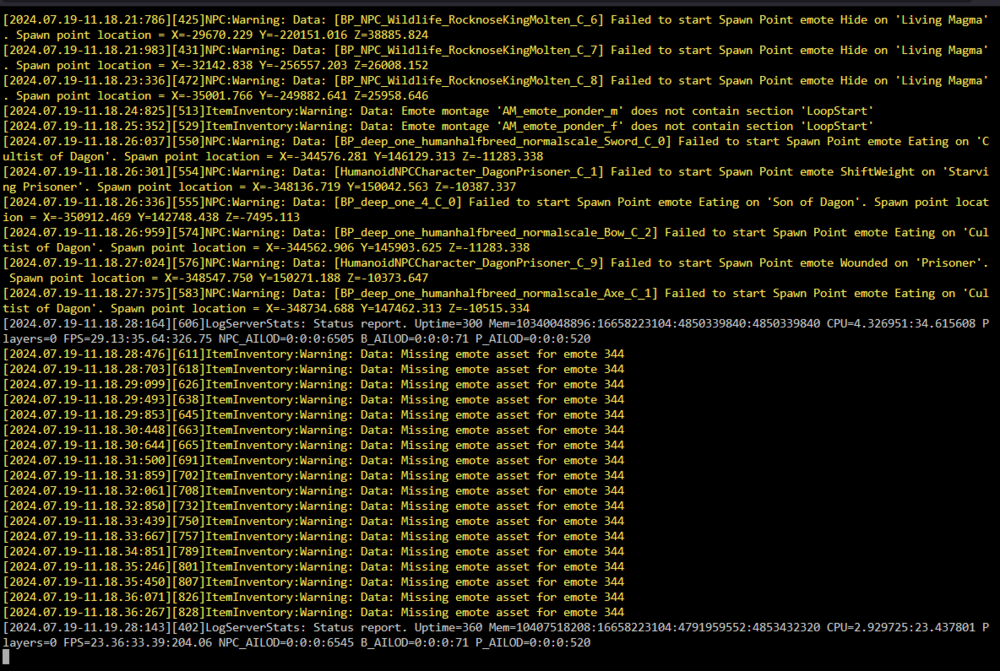Click BP_deep_one_humanhalfbreed_normalscale_Sword_C_0 in the log
This screenshot has width=1000, height=671.
502,142
